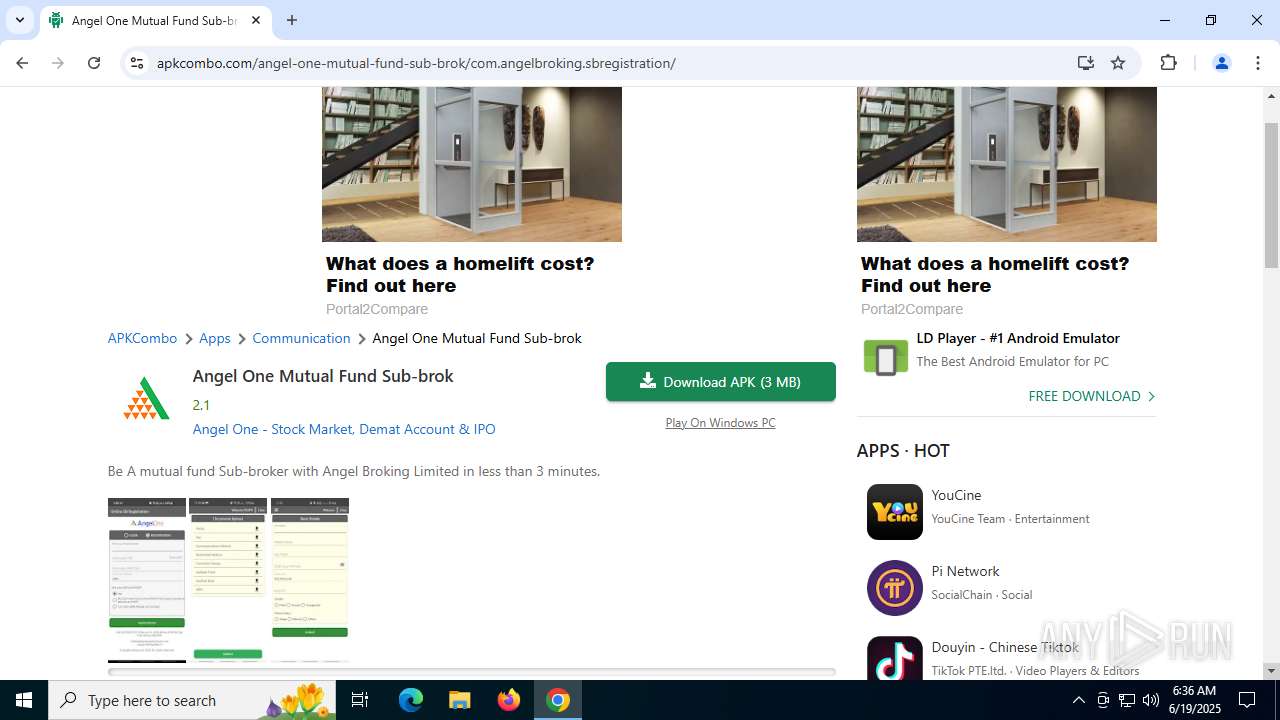Click the APPS · HOT heading
This screenshot has width=1280, height=720.
903,451
